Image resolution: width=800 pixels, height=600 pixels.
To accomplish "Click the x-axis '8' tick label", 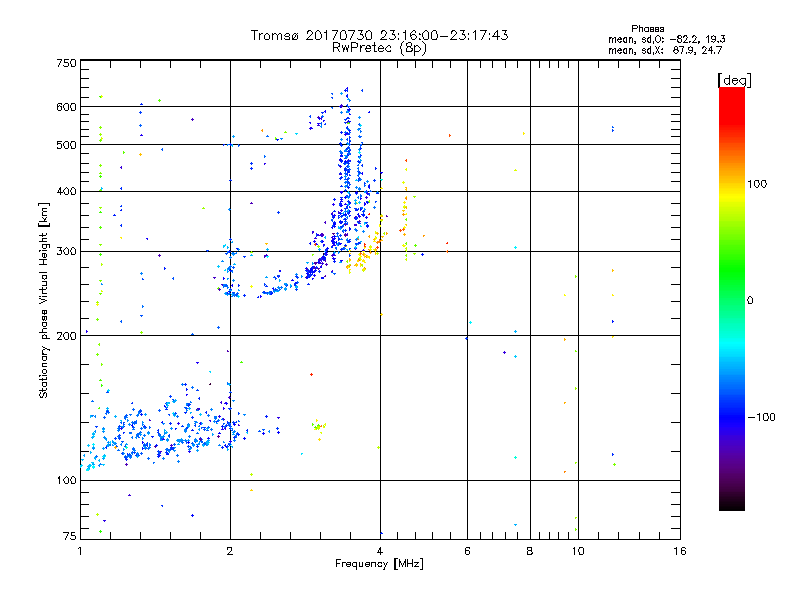I will pyautogui.click(x=530, y=551).
